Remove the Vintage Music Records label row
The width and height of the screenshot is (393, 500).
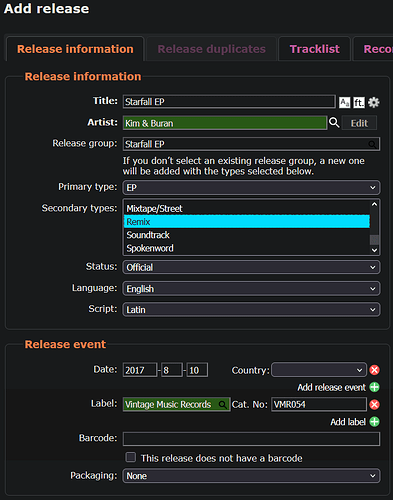(x=374, y=405)
